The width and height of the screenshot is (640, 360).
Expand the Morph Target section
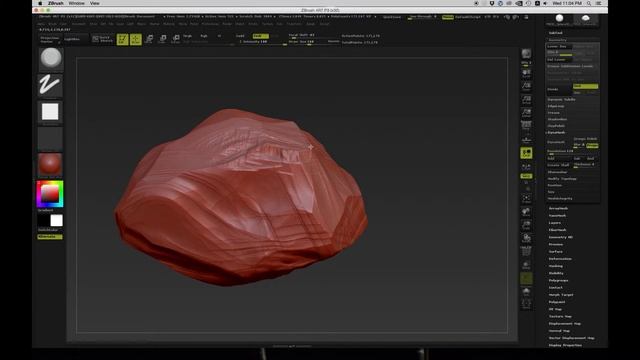[x=561, y=295]
